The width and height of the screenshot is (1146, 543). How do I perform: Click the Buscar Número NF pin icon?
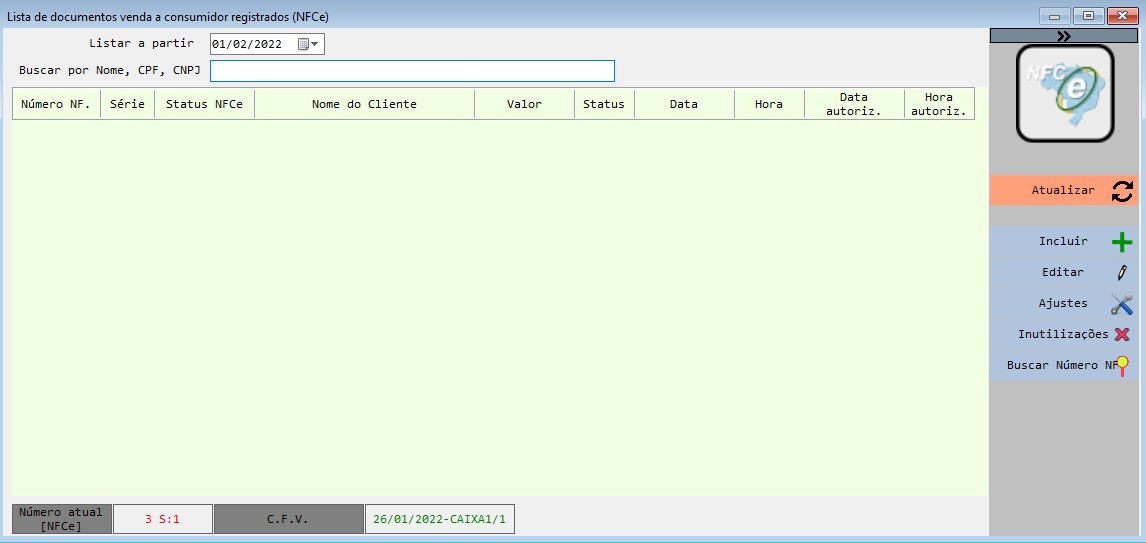[x=1123, y=366]
